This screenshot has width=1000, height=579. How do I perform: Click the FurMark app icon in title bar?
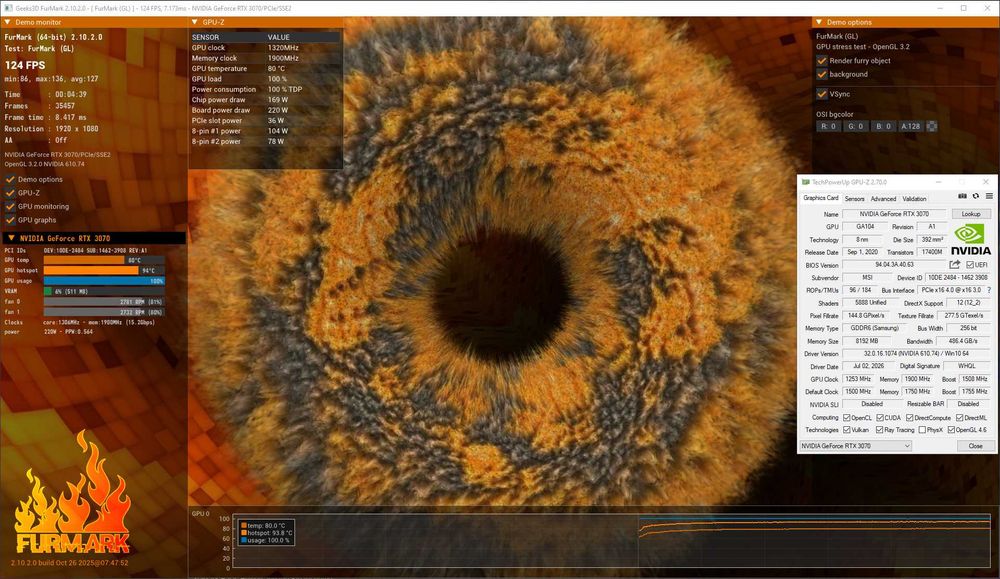(8, 8)
